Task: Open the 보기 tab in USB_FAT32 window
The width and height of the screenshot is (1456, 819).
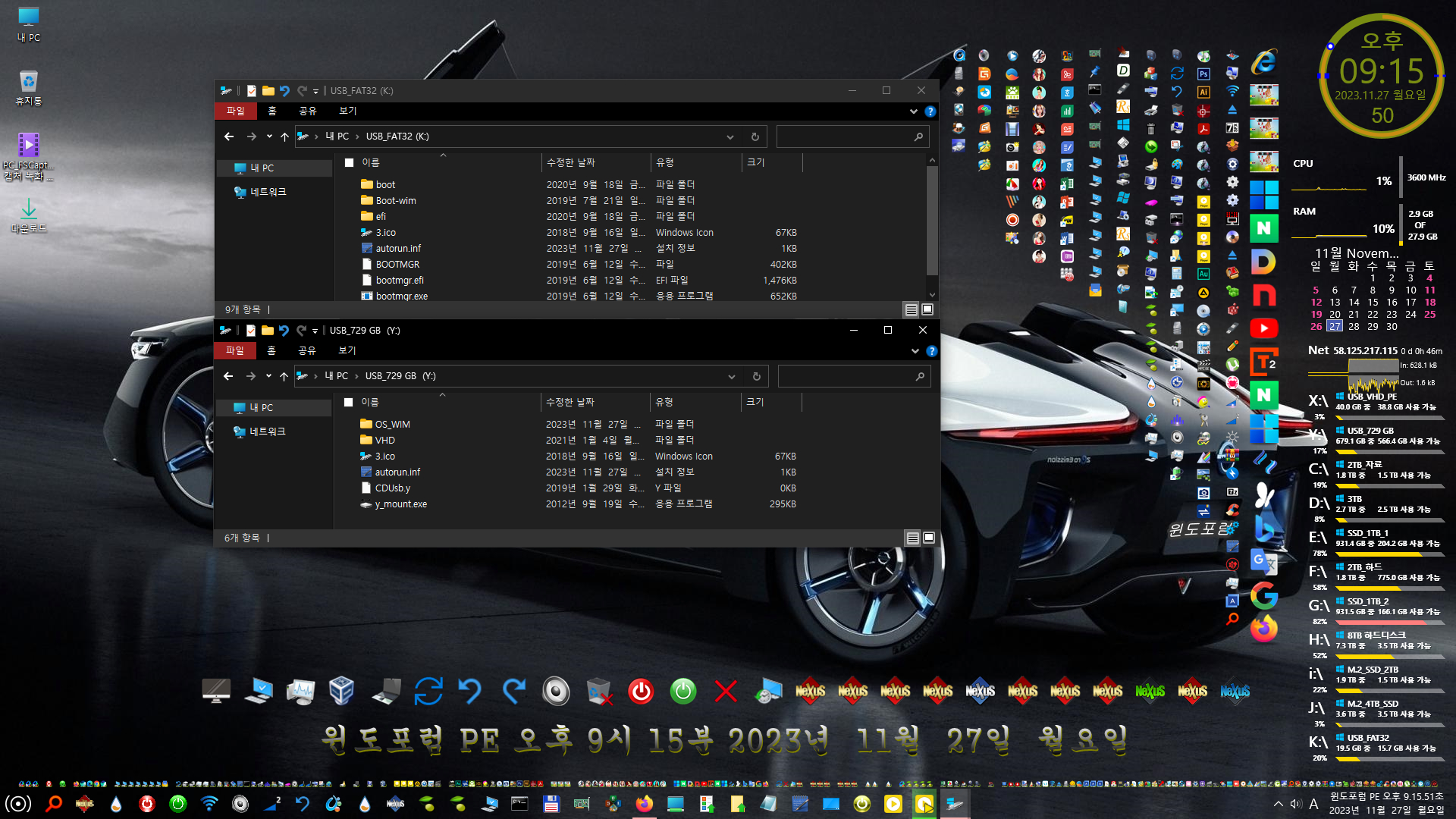Action: (x=347, y=111)
